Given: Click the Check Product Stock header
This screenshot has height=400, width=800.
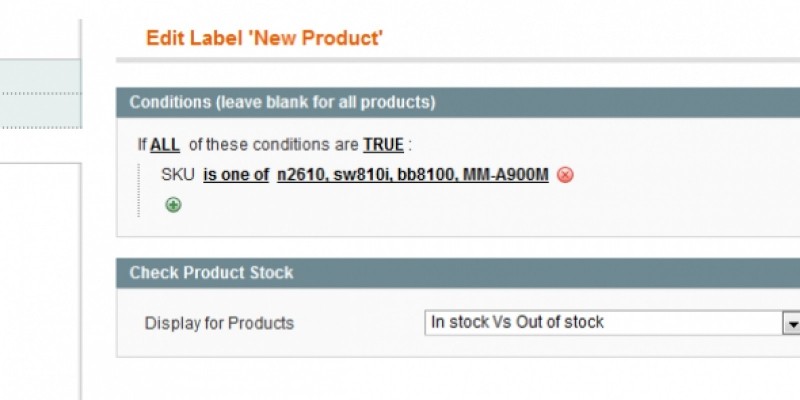Looking at the screenshot, I should [211, 272].
